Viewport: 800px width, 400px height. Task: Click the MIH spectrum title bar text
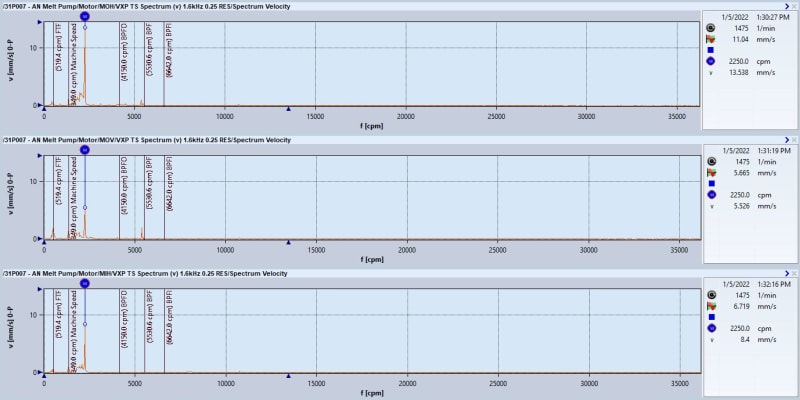point(145,273)
